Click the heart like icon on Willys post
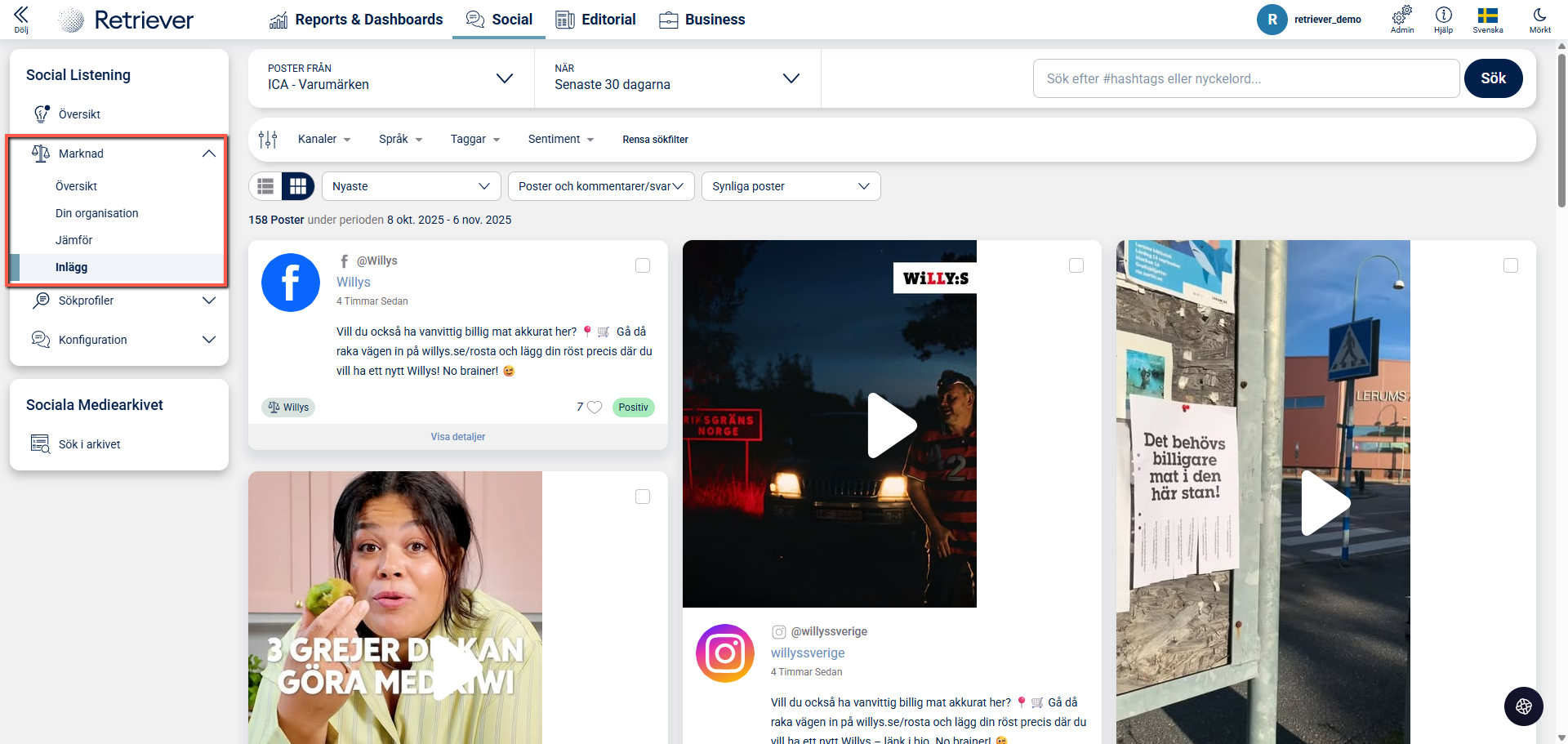Viewport: 1568px width, 744px height. (x=595, y=408)
